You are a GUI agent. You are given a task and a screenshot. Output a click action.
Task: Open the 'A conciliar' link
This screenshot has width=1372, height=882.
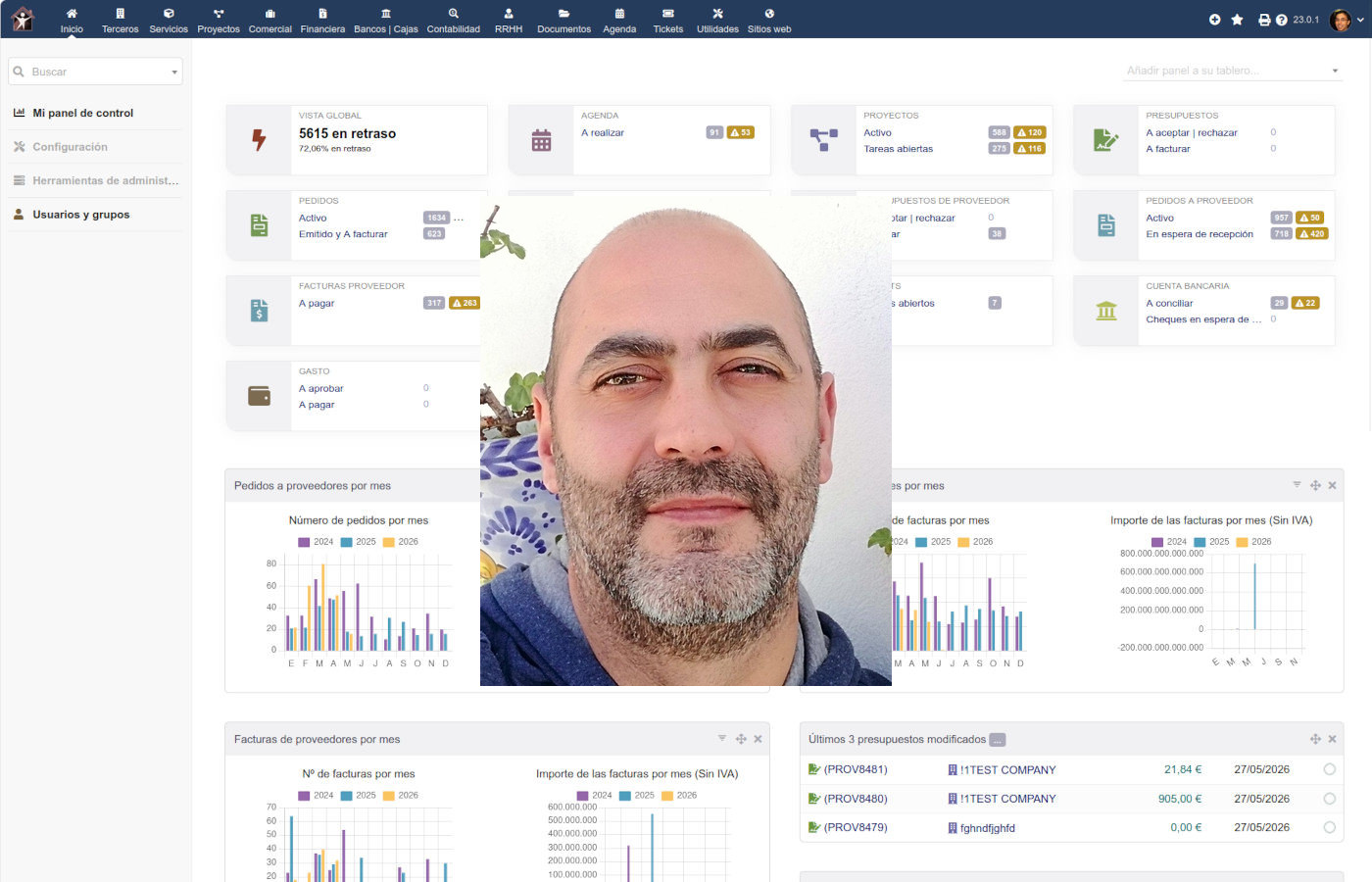(x=1169, y=304)
